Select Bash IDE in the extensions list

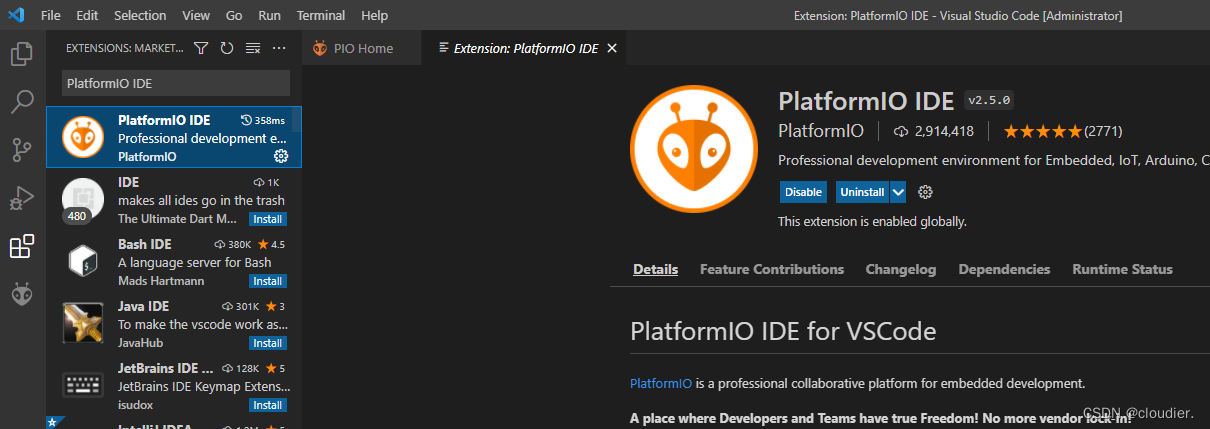(174, 261)
